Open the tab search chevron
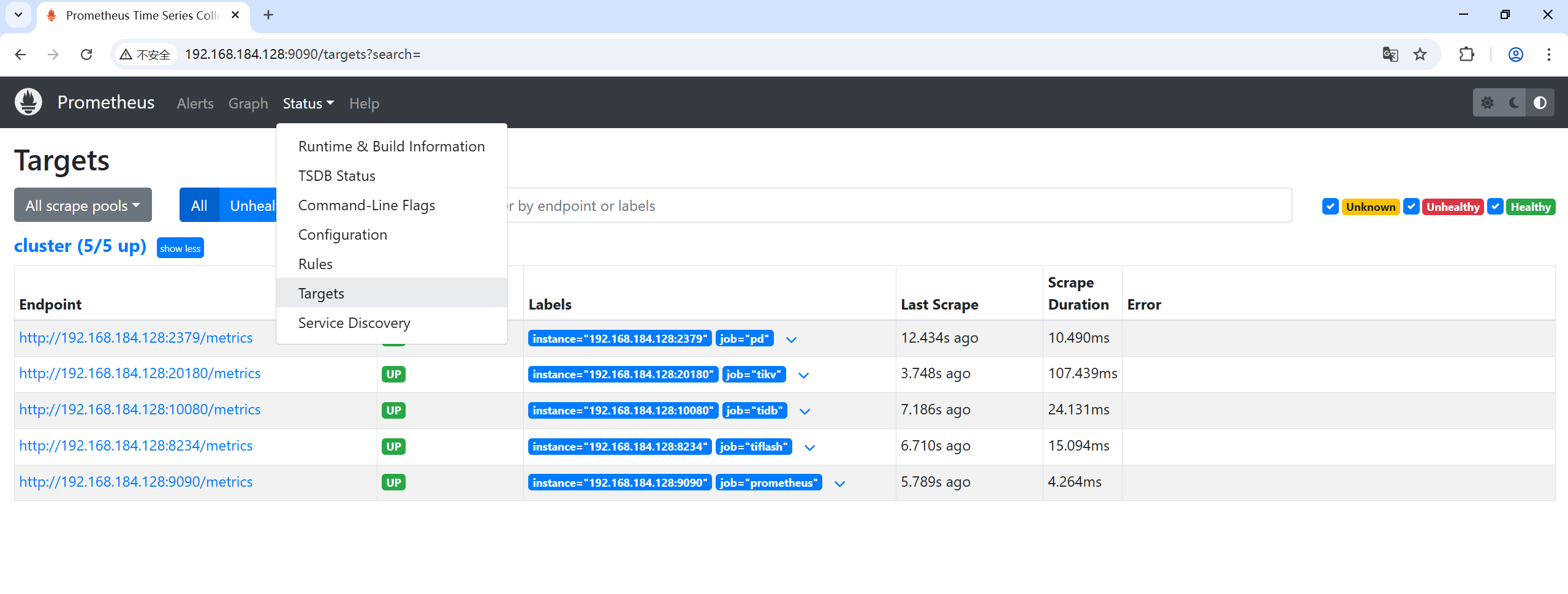This screenshot has height=594, width=1568. point(18,15)
